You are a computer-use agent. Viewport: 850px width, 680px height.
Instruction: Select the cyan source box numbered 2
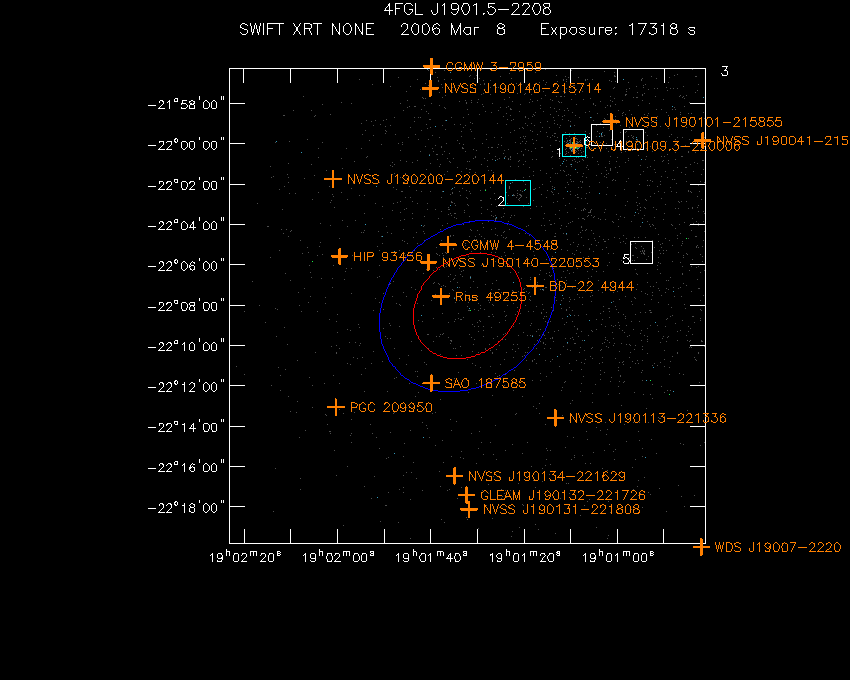pyautogui.click(x=518, y=193)
